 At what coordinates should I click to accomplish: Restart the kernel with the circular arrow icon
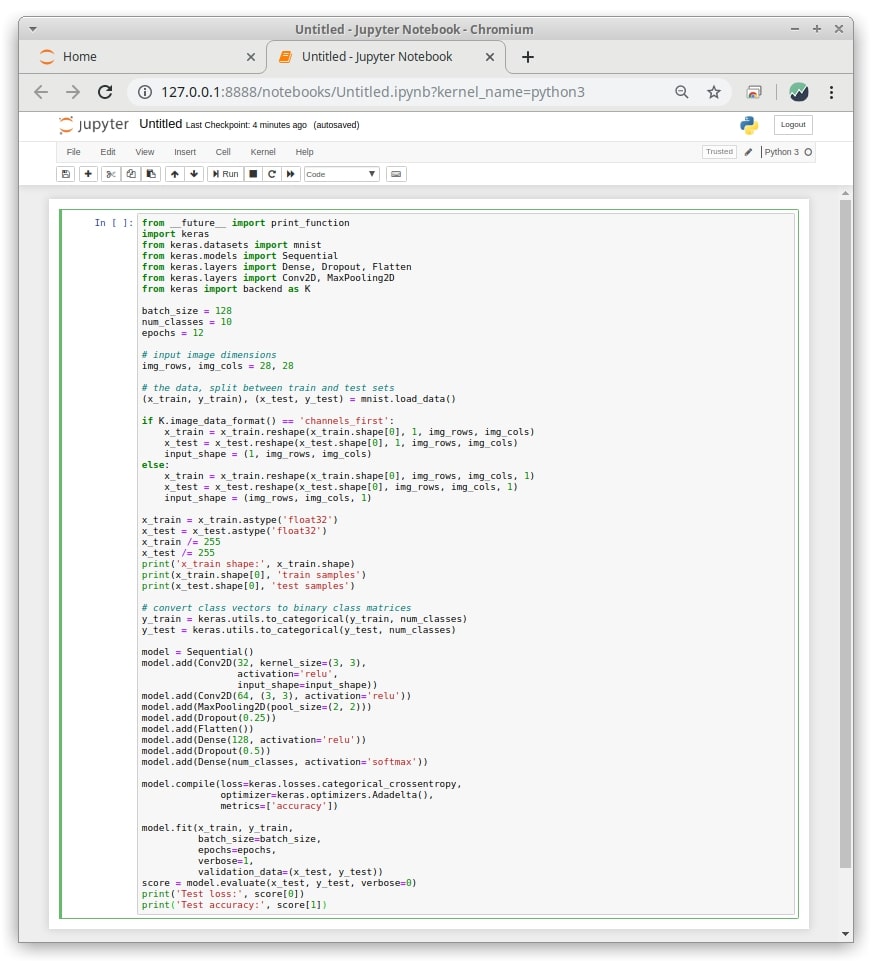point(272,174)
